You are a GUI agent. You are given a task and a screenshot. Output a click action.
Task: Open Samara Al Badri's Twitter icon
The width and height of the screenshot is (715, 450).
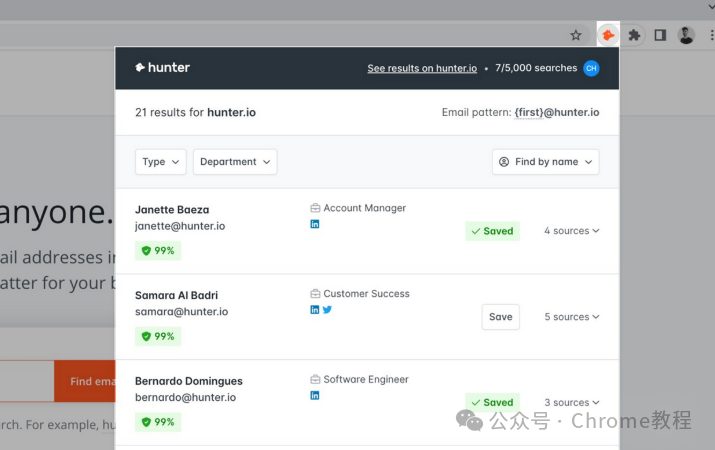(327, 310)
